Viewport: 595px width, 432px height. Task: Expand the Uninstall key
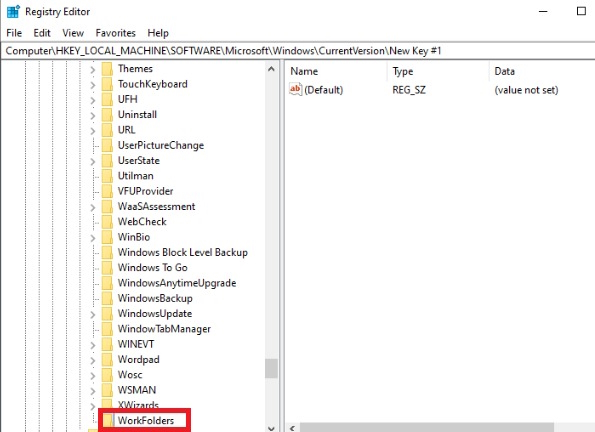click(x=93, y=115)
